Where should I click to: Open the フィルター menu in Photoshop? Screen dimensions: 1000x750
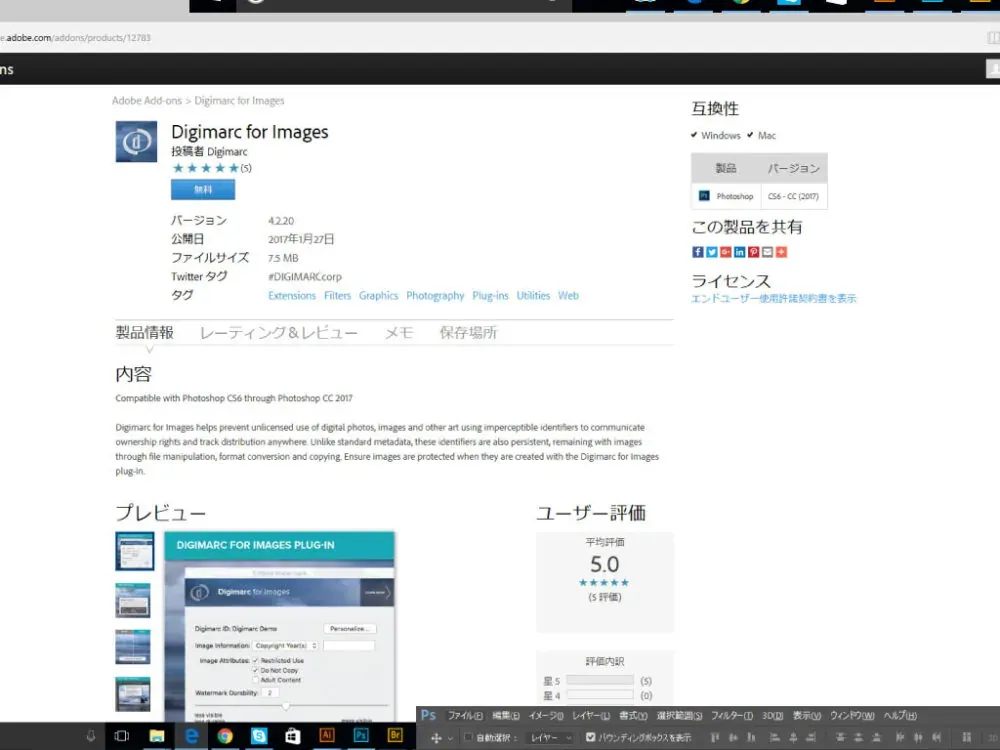[x=732, y=716]
